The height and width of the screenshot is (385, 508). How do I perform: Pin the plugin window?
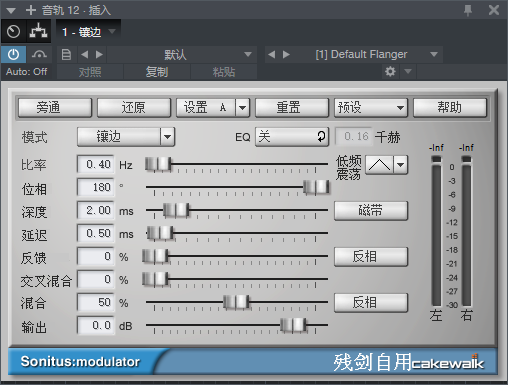[x=468, y=10]
